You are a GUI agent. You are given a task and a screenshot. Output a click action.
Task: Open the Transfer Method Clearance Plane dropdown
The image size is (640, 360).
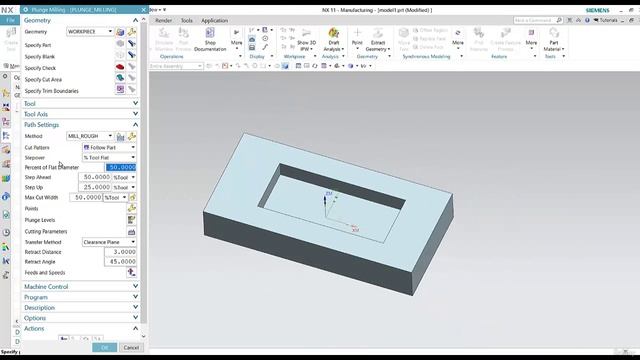coord(109,242)
